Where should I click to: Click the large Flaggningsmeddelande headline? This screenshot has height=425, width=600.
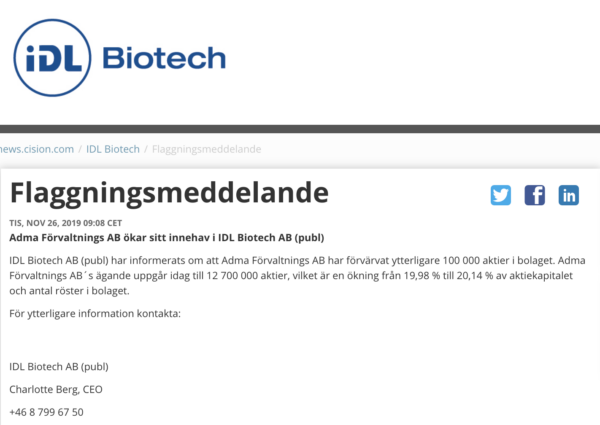169,192
